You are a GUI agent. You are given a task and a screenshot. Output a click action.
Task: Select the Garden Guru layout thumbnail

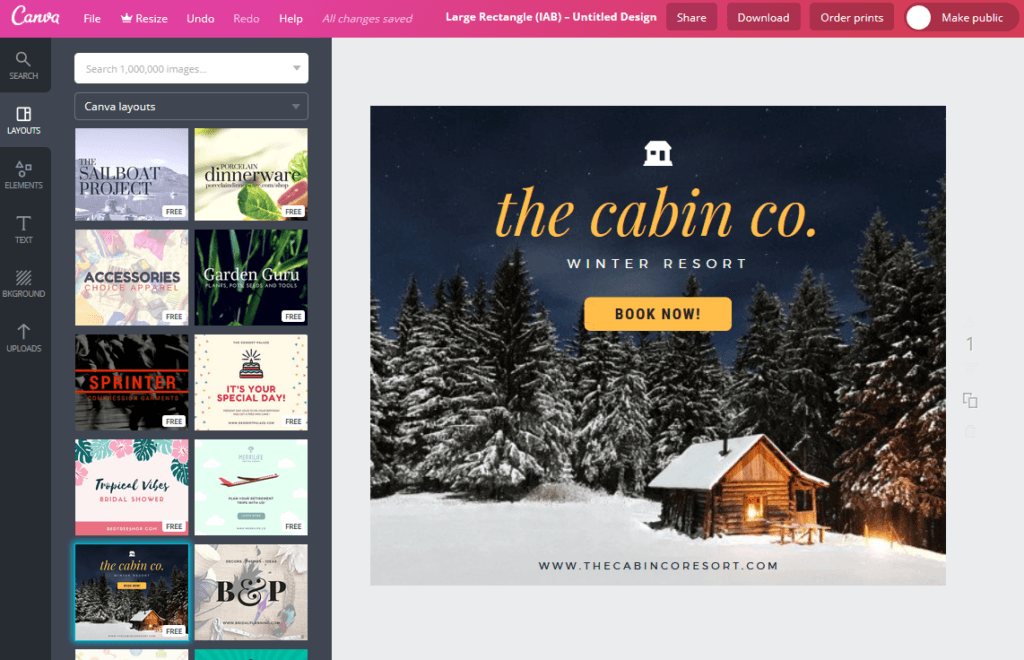coord(251,277)
